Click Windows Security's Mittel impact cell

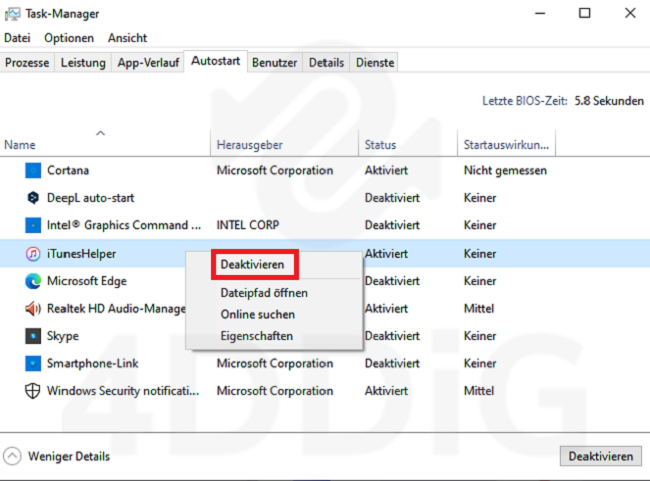pos(479,391)
